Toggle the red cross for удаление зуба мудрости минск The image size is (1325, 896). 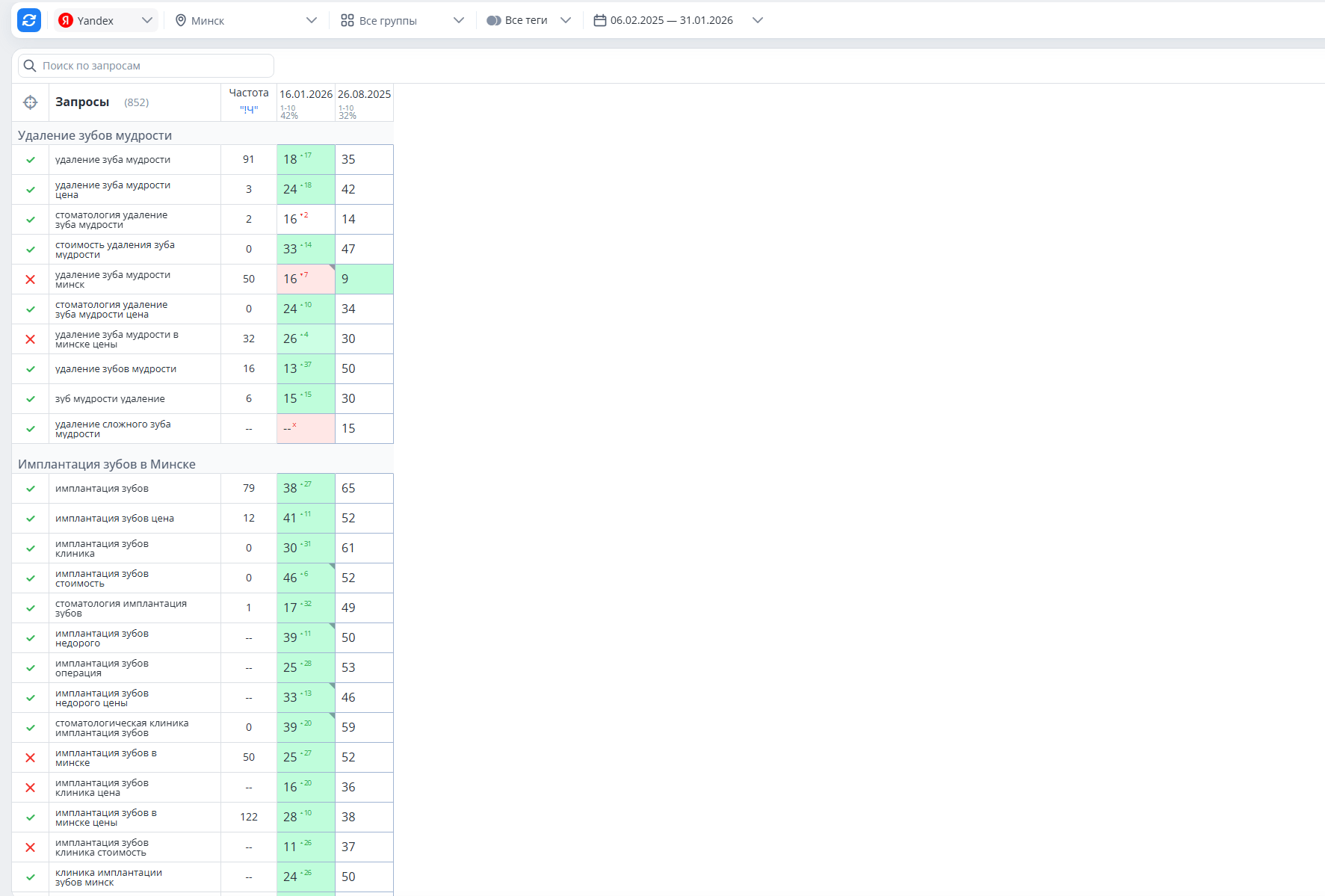click(x=31, y=279)
